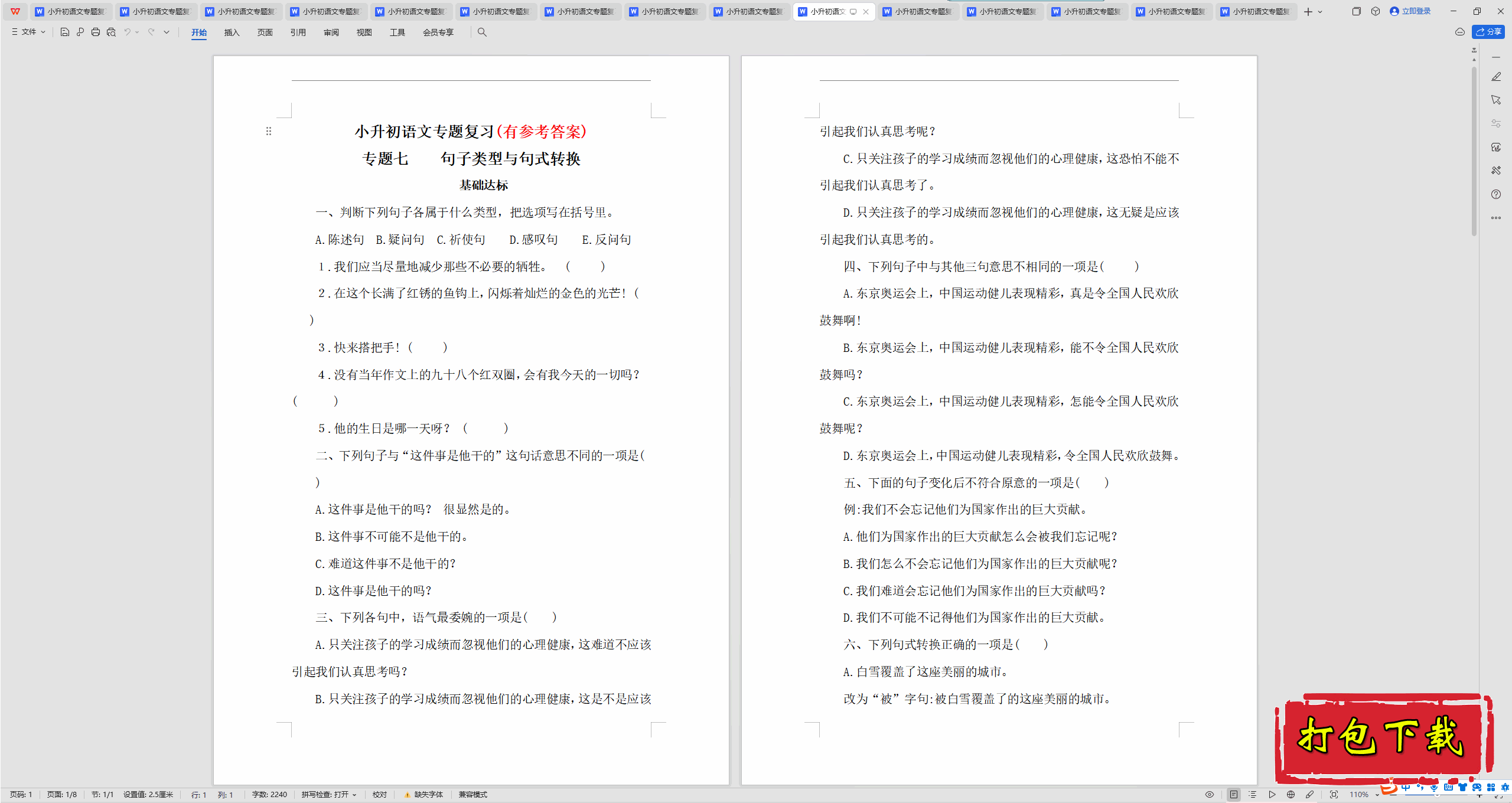Image resolution: width=1512 pixels, height=803 pixels.
Task: Click the Print icon in quick toolbar
Action: tap(96, 32)
